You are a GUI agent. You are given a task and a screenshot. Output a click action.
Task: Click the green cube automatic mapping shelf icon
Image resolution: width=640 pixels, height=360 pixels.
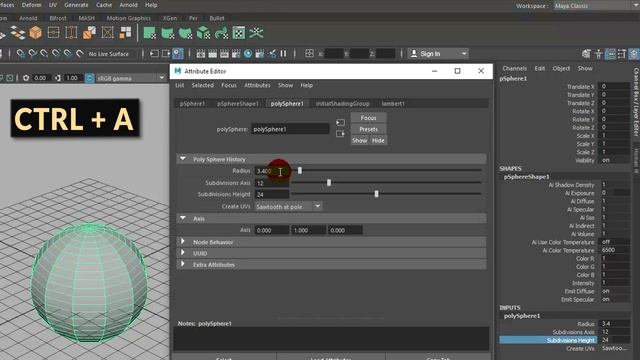(204, 33)
